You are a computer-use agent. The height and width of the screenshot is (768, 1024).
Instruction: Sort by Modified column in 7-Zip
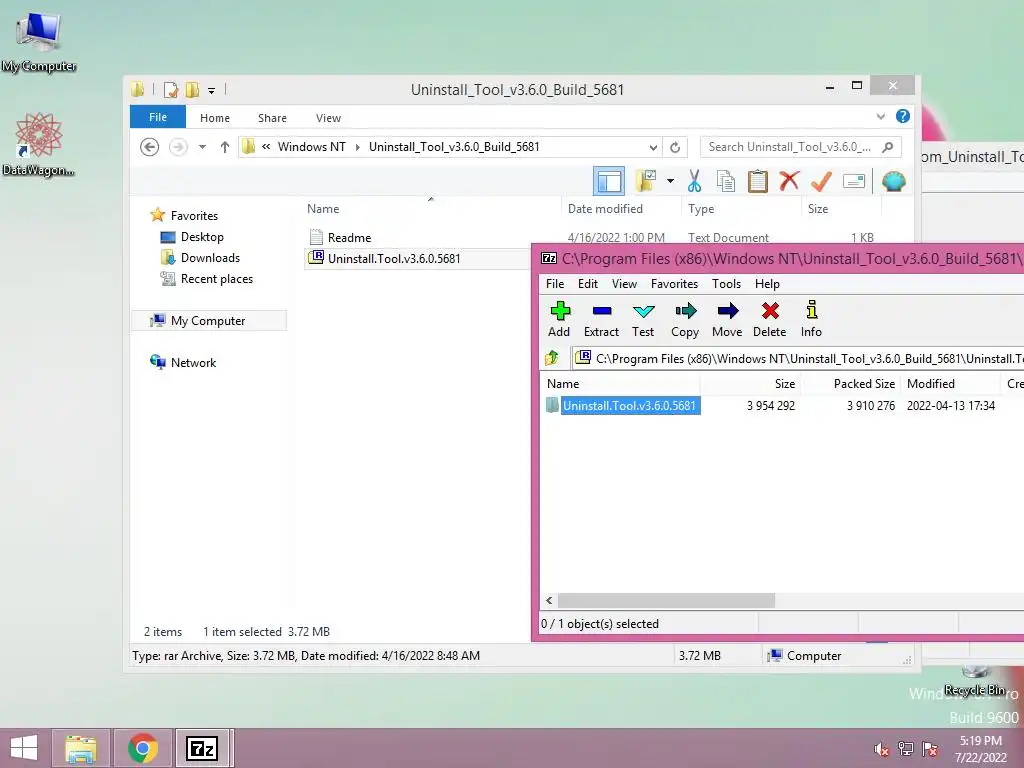(950, 383)
